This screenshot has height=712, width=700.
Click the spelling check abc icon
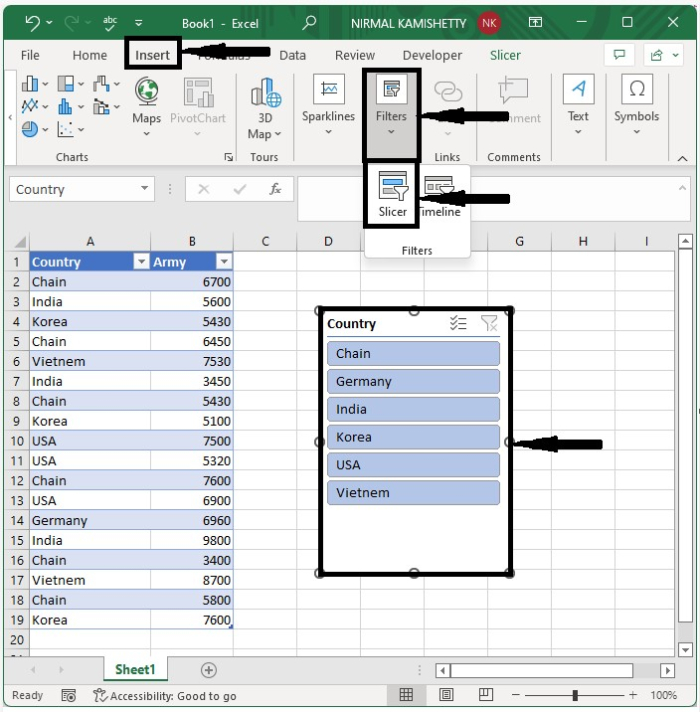coord(110,23)
